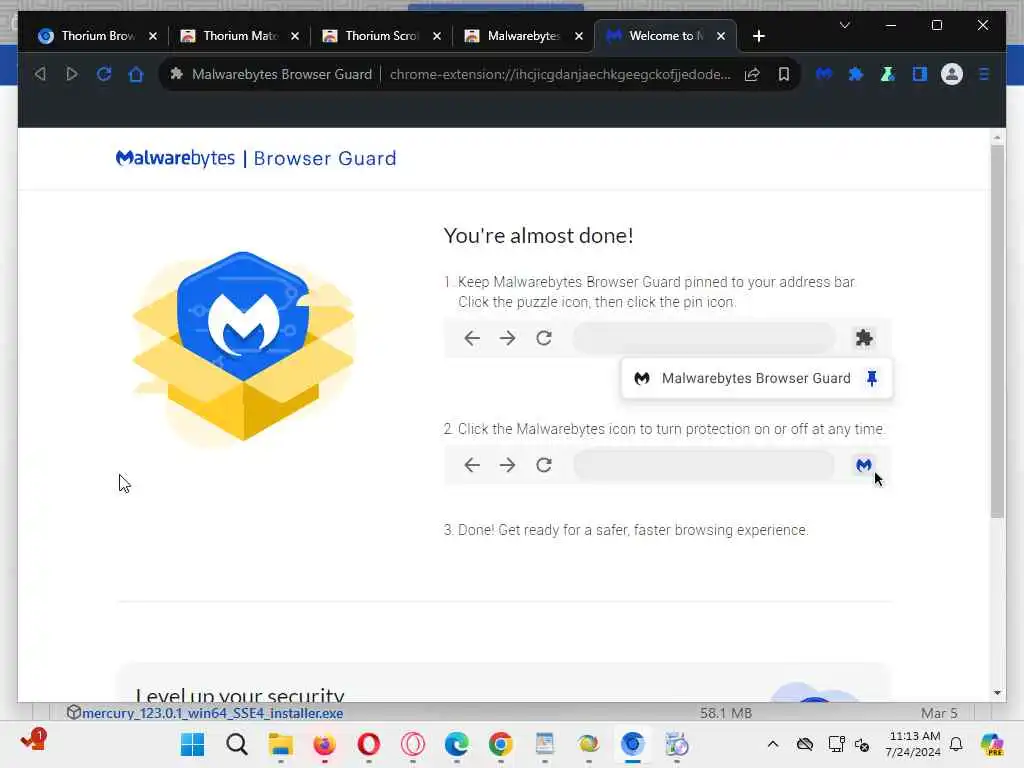The image size is (1024, 768).
Task: Click Malwarebytes Browser Guard header logo
Action: [x=256, y=158]
